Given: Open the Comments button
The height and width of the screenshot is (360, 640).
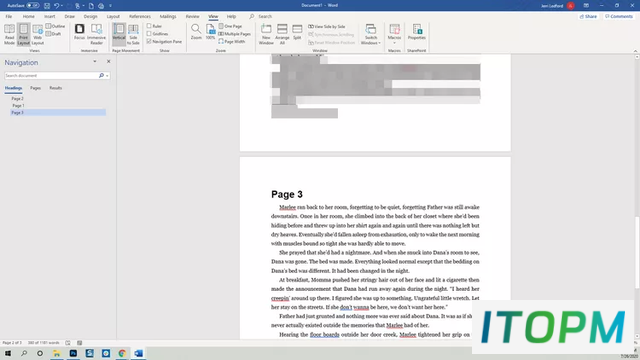Looking at the screenshot, I should (x=619, y=16).
